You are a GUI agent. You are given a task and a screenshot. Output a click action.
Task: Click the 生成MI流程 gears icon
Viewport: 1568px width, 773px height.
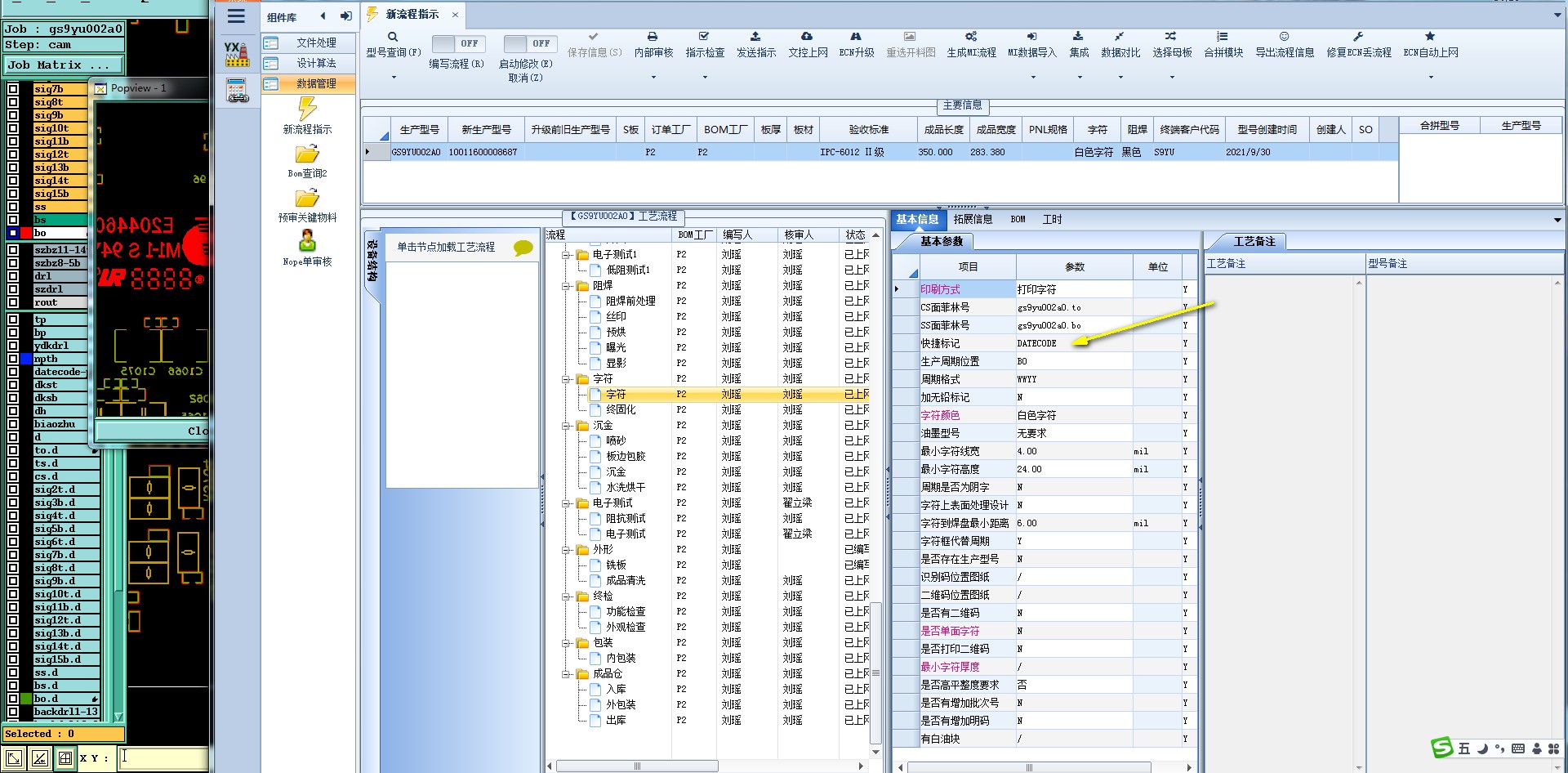971,37
